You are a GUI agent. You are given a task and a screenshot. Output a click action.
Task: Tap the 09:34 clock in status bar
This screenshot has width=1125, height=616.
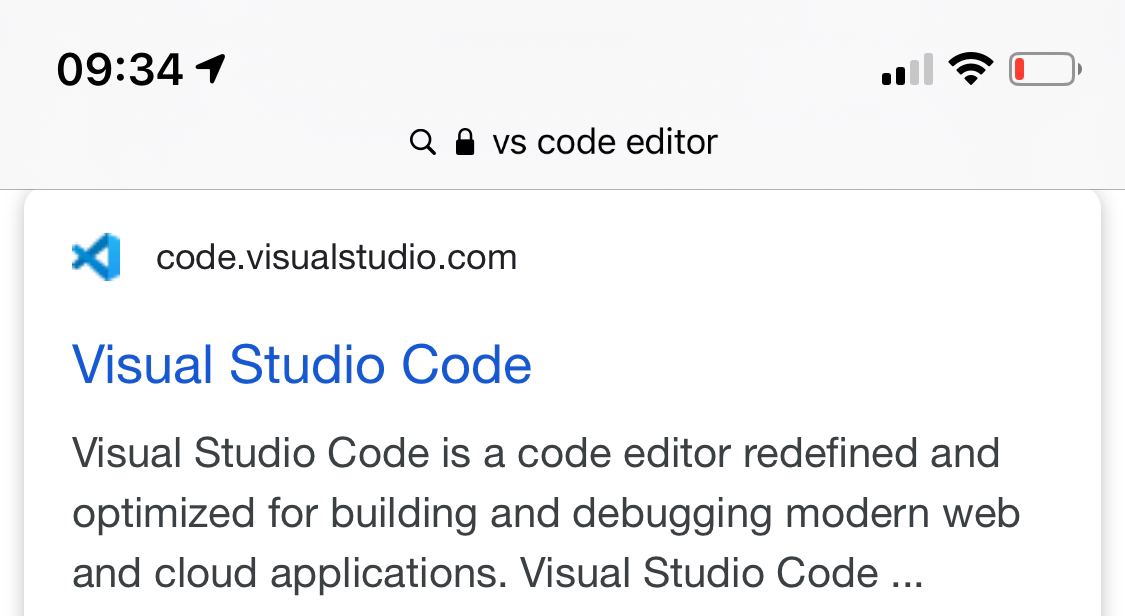120,70
